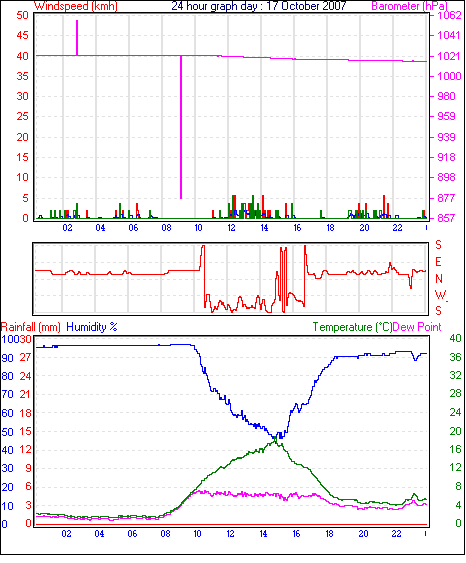Image resolution: width=466 pixels, height=563 pixels.
Task: Click the Windspeed (kmh) axis label
Action: coord(75,6)
